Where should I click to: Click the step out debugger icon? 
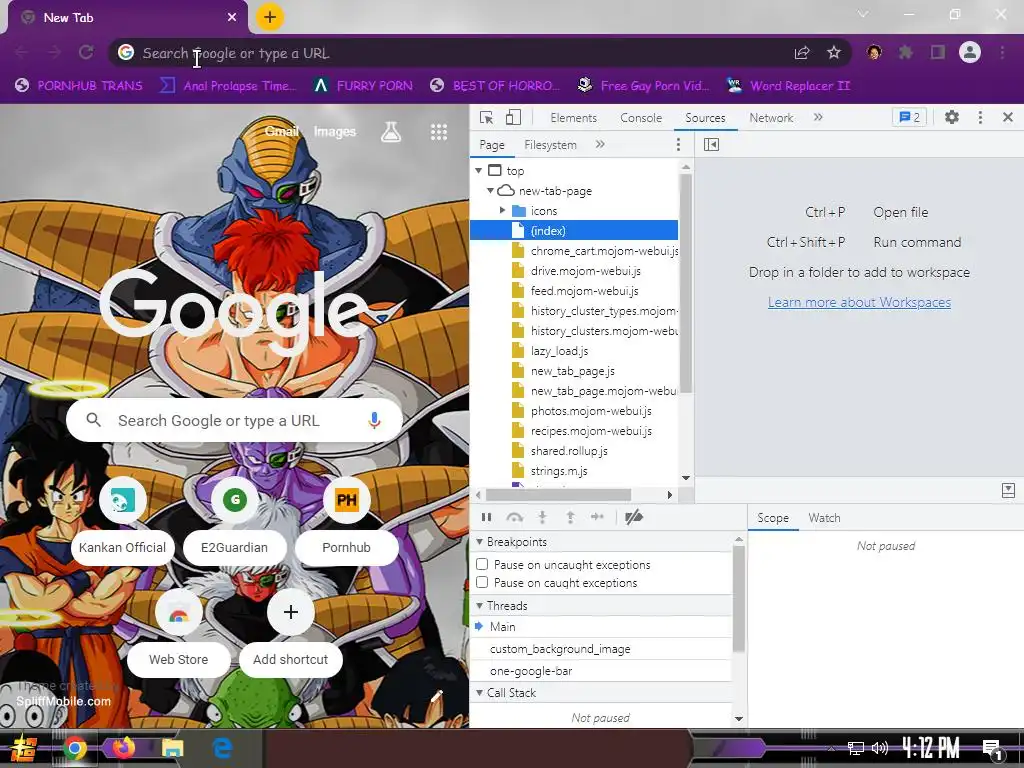570,517
